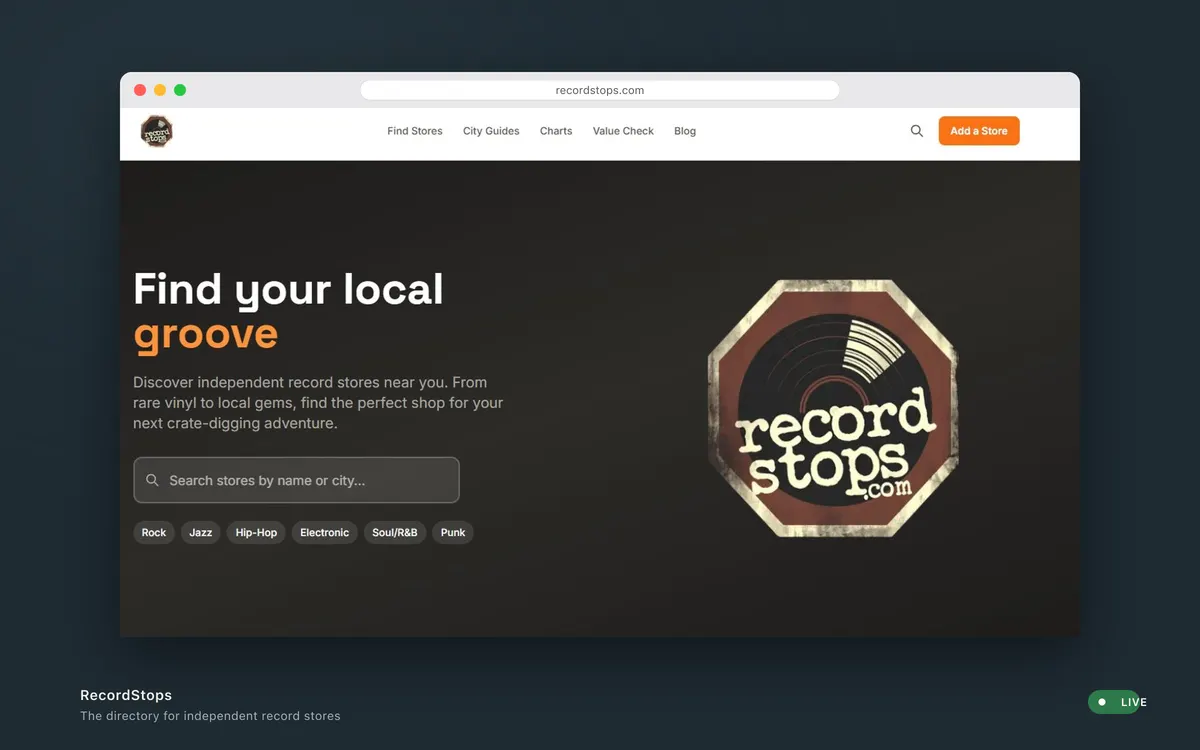Click the recordstops.com address bar

pos(600,90)
